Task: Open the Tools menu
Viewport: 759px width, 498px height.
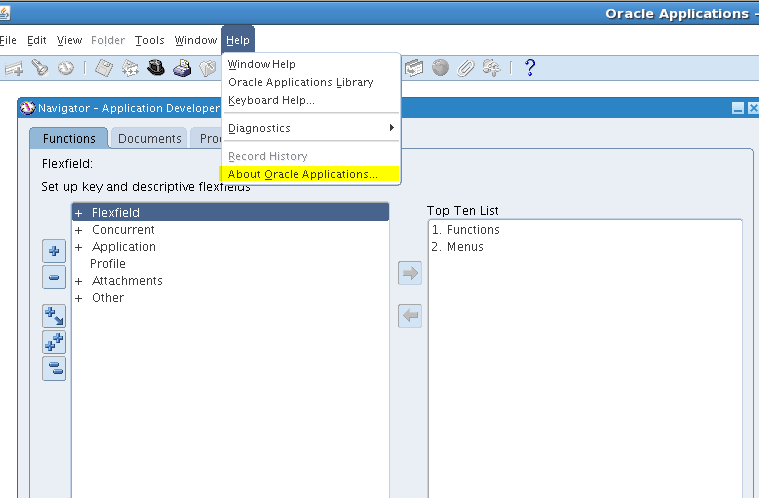Action: point(150,40)
